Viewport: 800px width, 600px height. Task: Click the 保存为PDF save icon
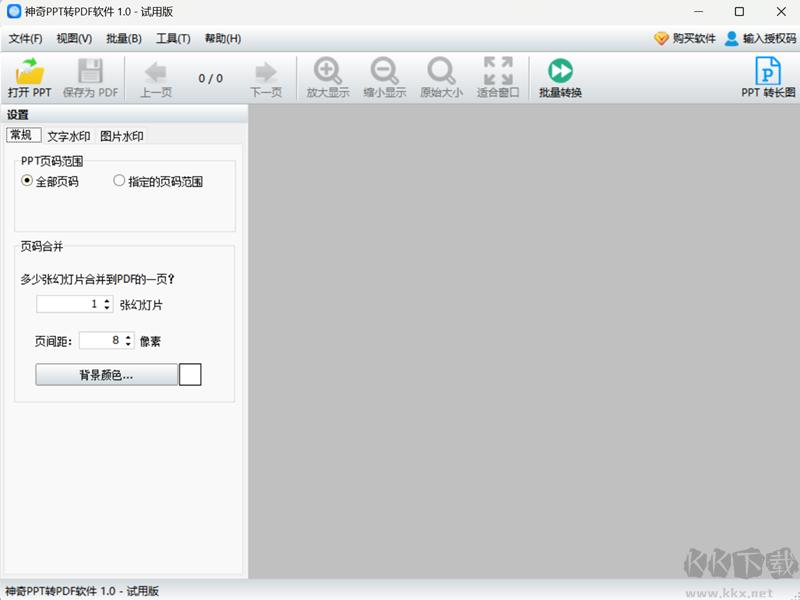click(x=92, y=77)
